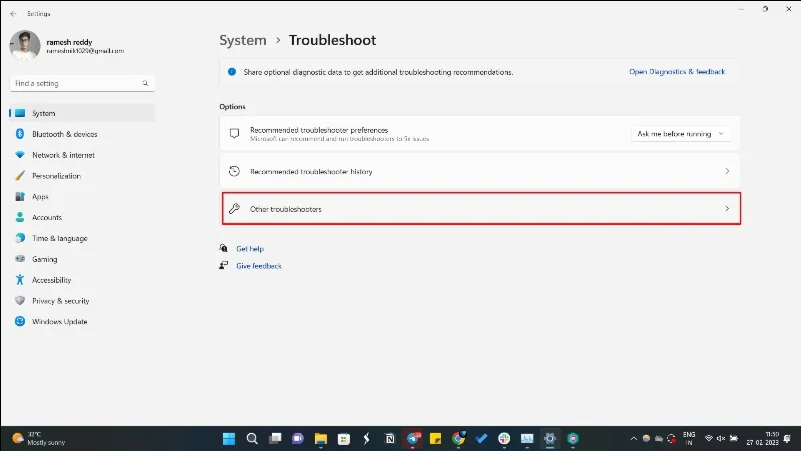Expand Other troubleshooters chevron arrow
The height and width of the screenshot is (451, 801).
[727, 209]
